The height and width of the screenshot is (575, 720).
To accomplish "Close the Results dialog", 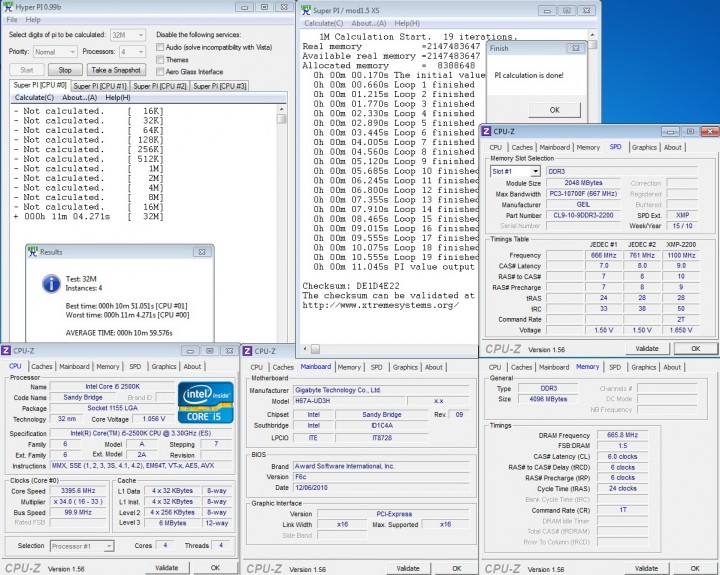I will pos(202,252).
